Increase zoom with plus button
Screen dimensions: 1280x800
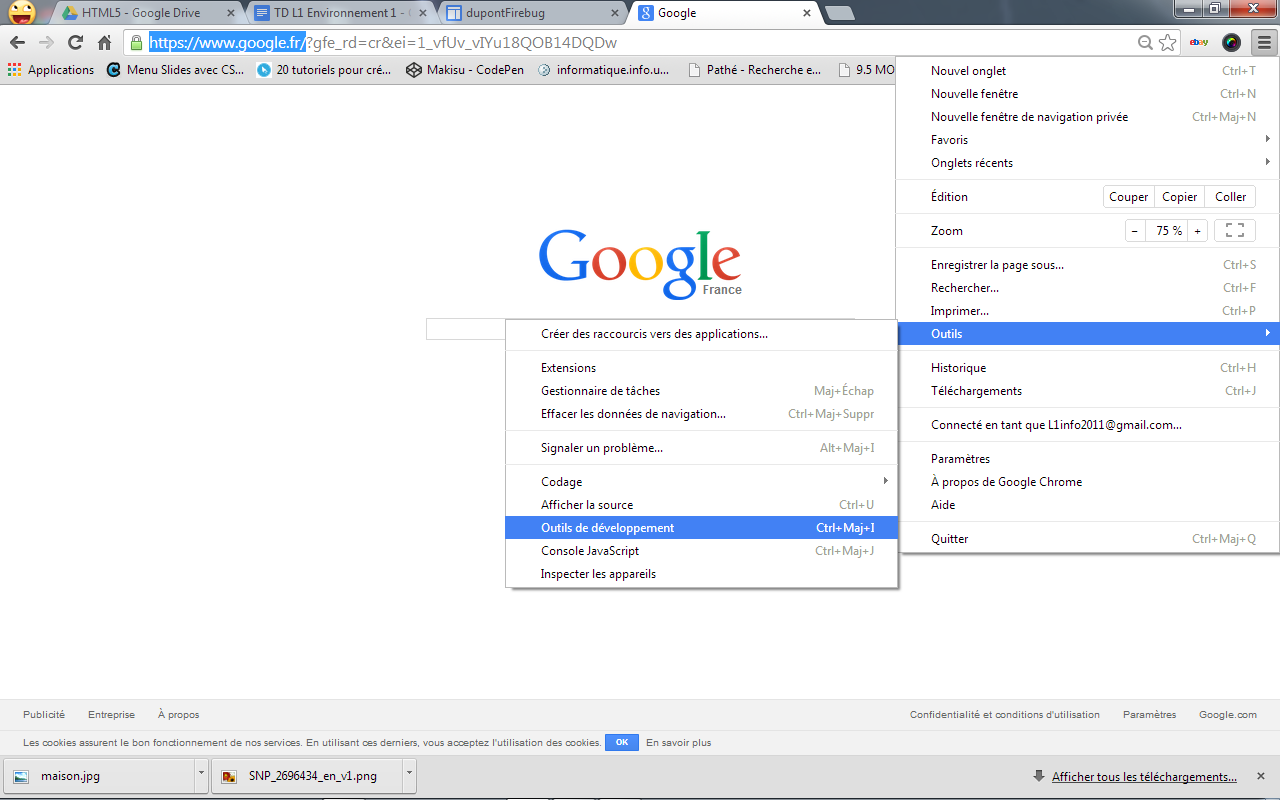pos(1197,231)
